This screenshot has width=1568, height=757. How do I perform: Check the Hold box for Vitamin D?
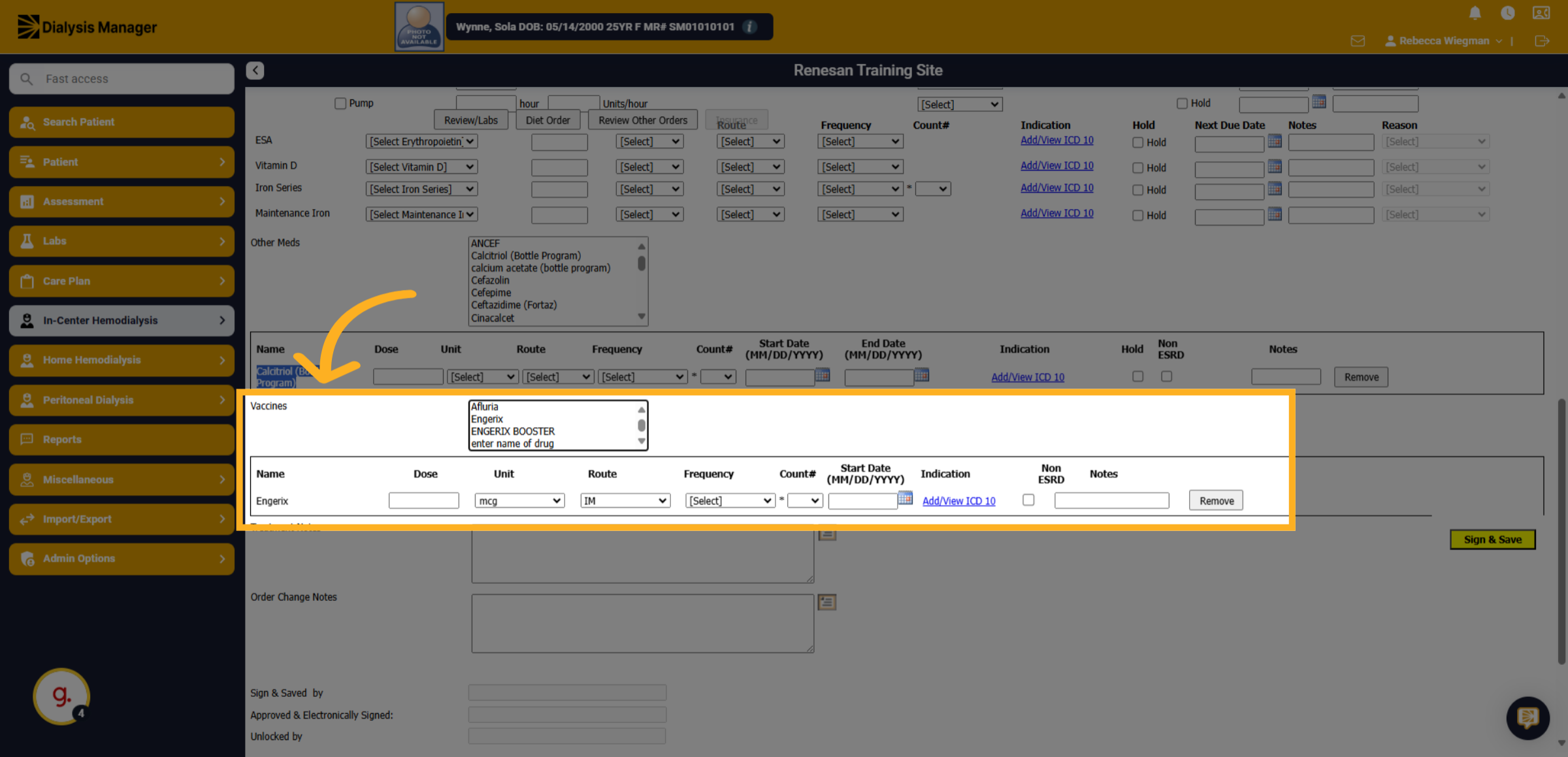[x=1137, y=168]
